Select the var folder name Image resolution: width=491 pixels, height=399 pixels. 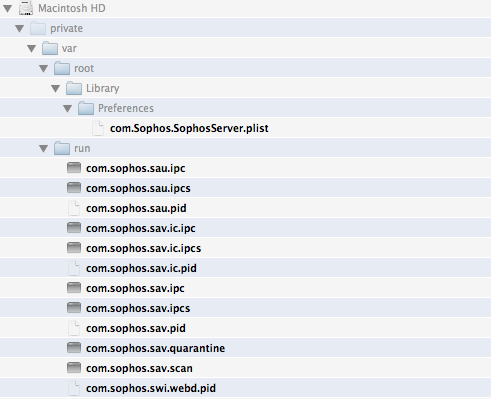coord(69,49)
